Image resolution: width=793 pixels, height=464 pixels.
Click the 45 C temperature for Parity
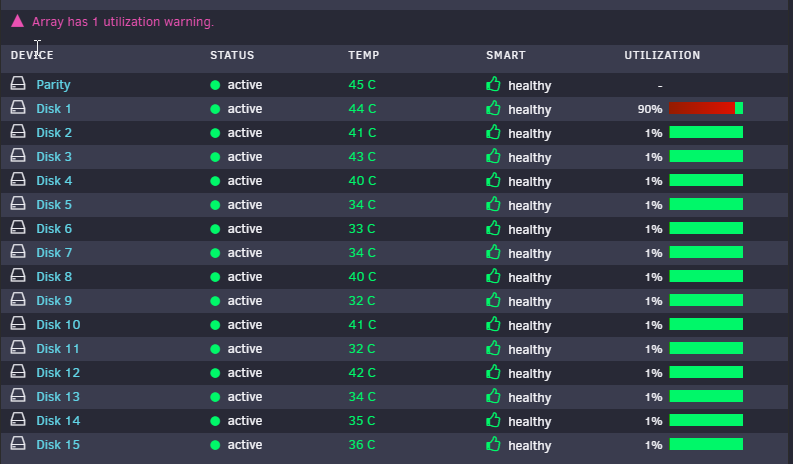362,85
